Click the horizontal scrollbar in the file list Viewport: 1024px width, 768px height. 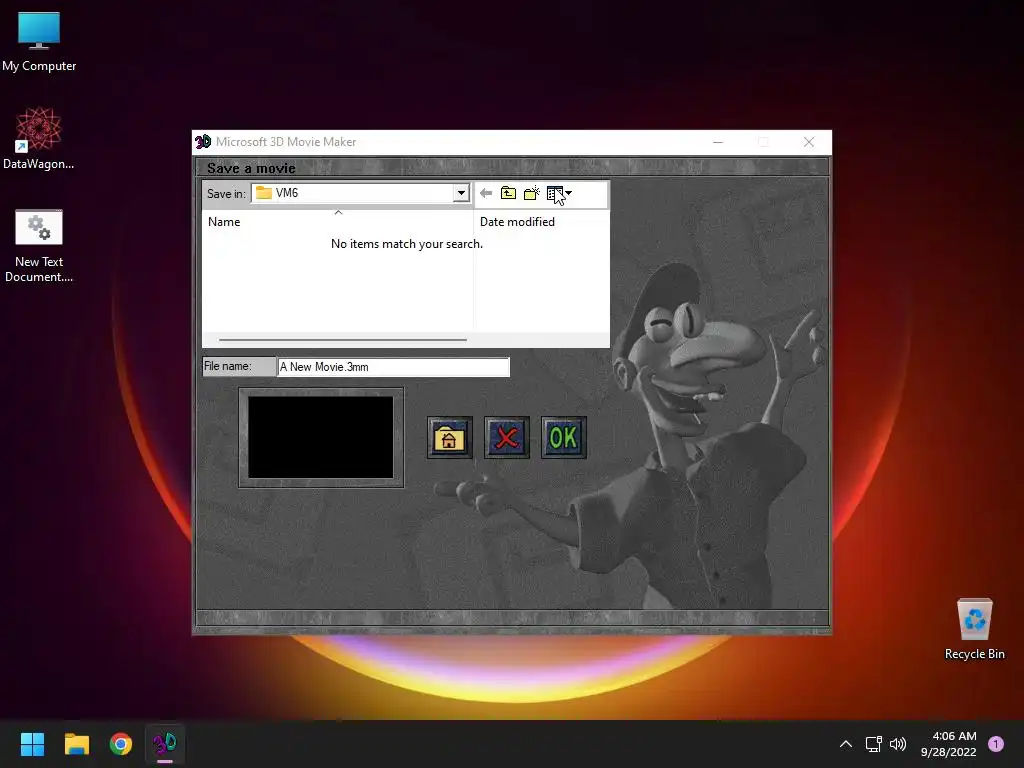(343, 340)
